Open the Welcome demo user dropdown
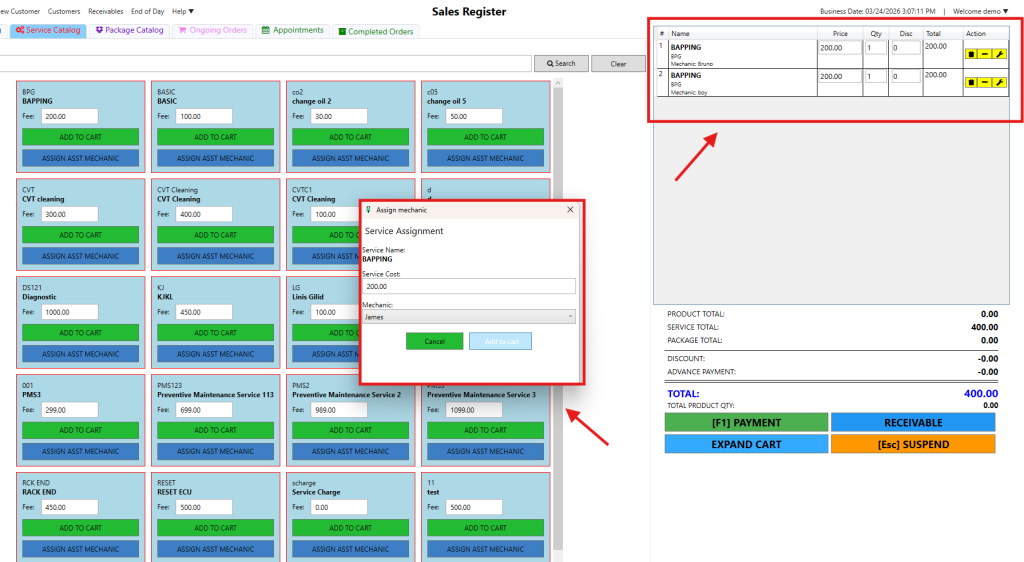1024x562 pixels. click(x=980, y=11)
